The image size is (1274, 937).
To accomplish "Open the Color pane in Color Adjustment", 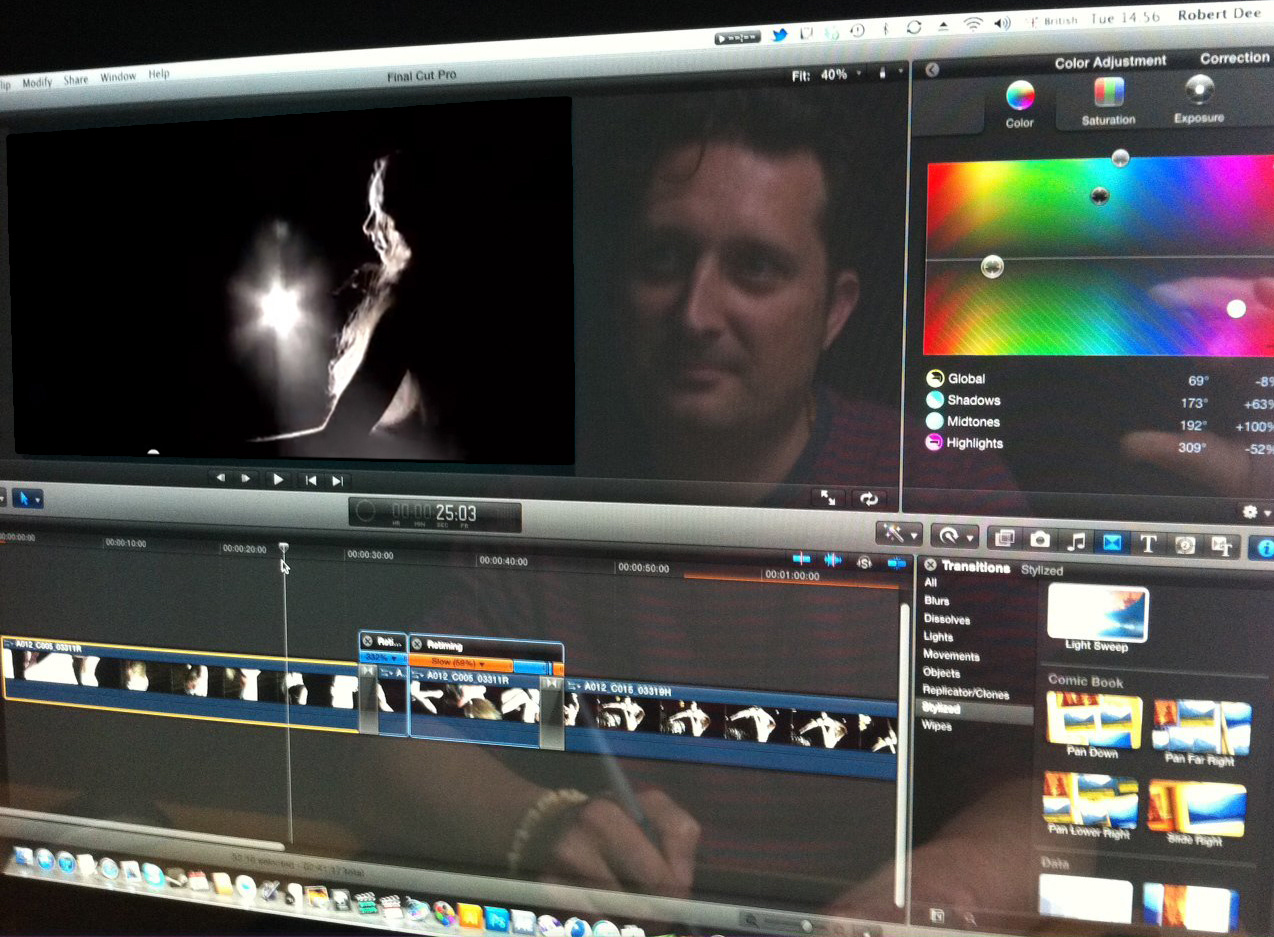I will coord(1019,104).
